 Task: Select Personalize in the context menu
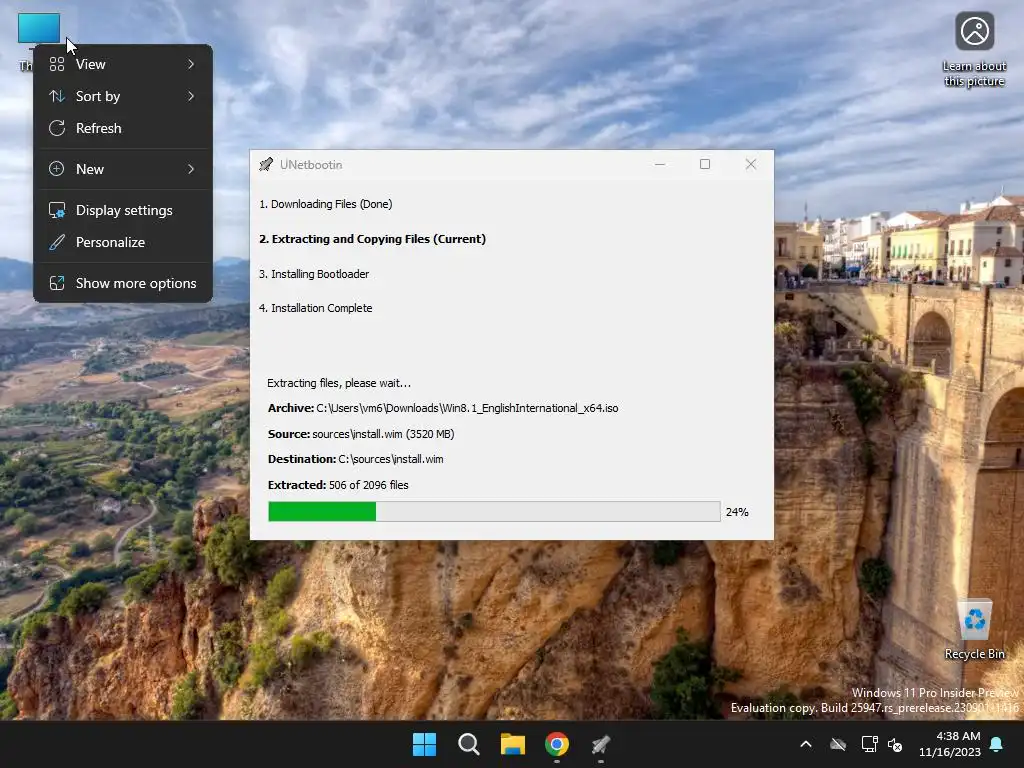123,242
